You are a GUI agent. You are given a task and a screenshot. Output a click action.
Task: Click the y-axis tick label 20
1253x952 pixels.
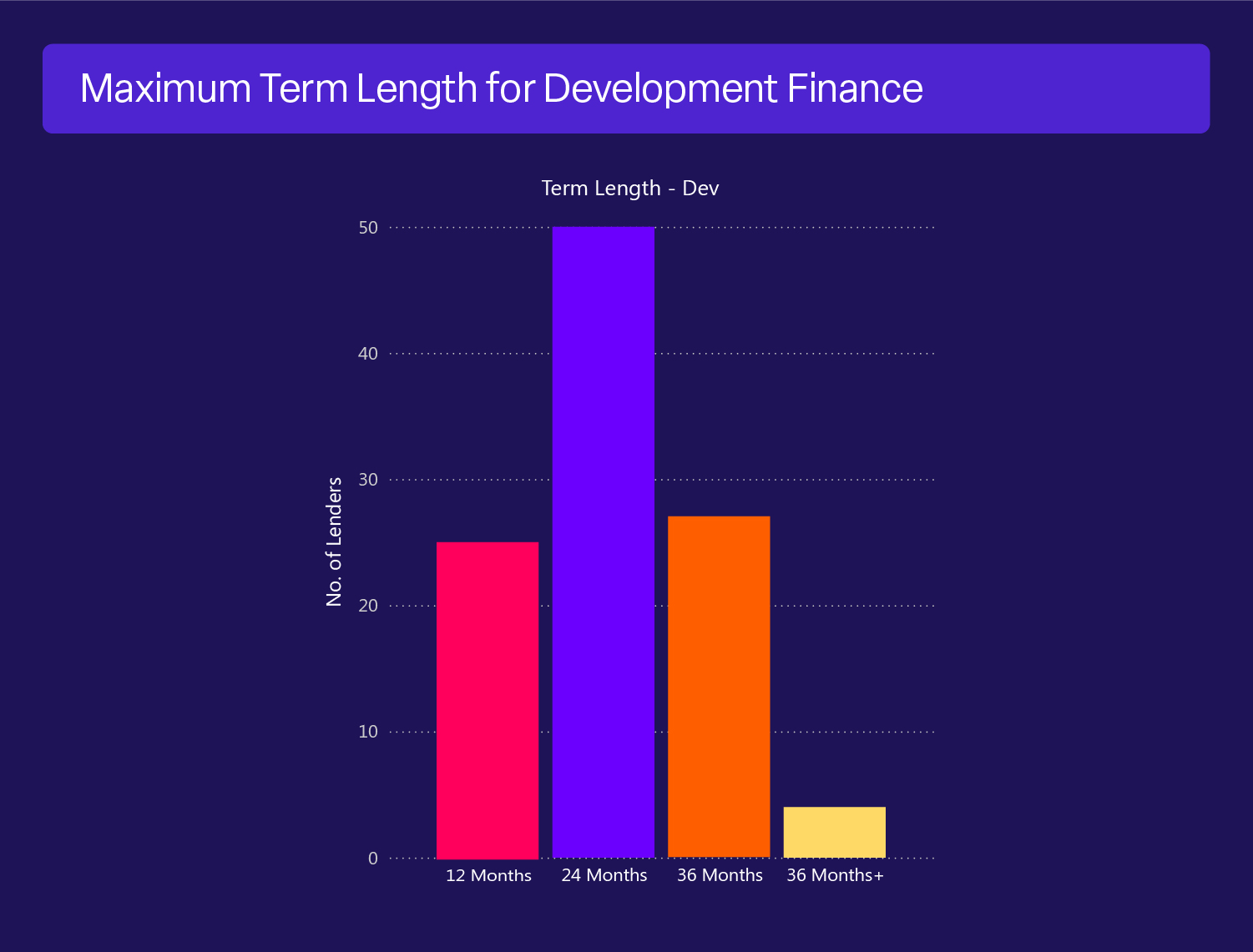(x=368, y=606)
